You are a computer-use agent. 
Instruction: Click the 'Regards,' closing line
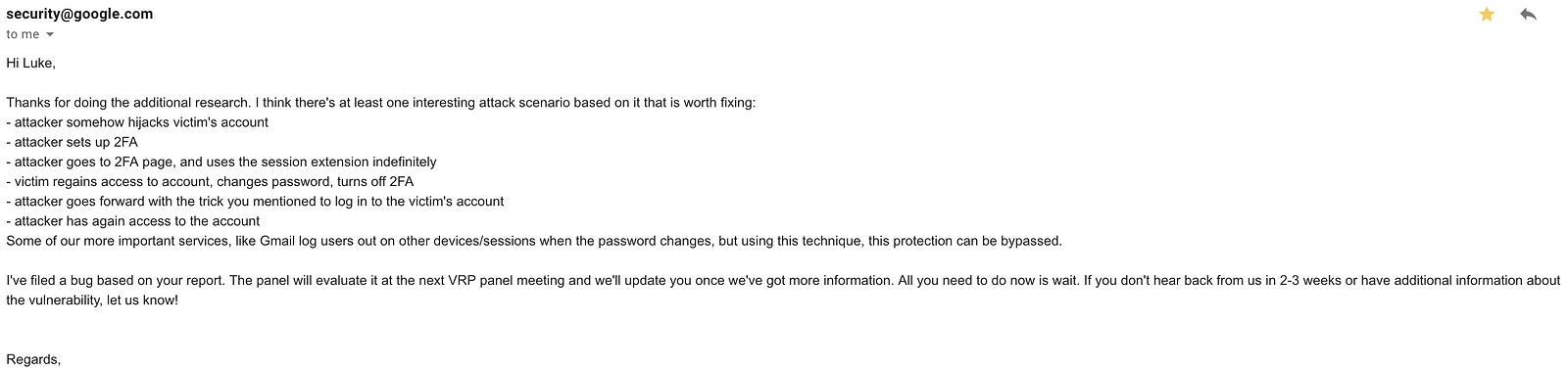point(33,359)
